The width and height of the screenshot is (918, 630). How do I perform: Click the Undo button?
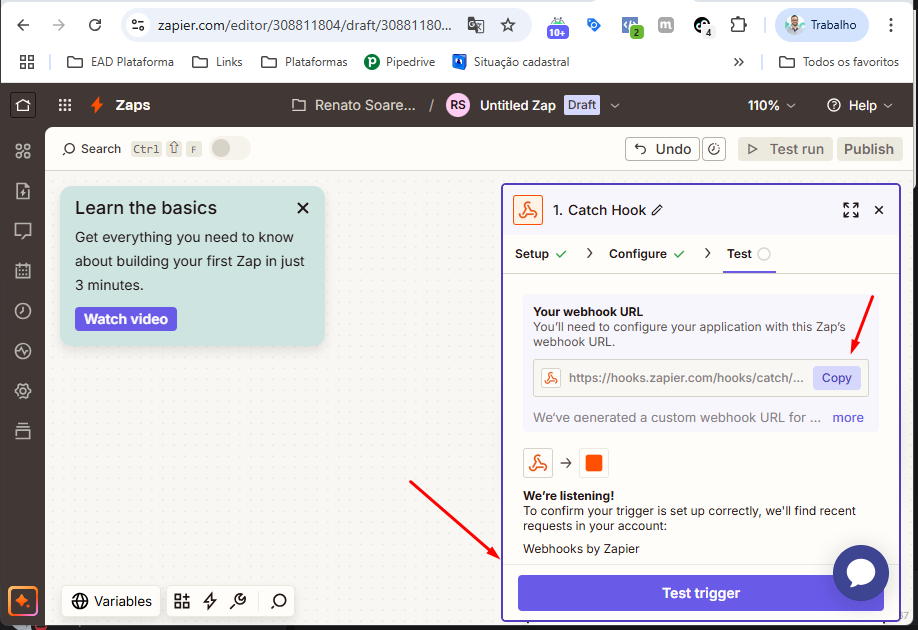click(x=662, y=149)
